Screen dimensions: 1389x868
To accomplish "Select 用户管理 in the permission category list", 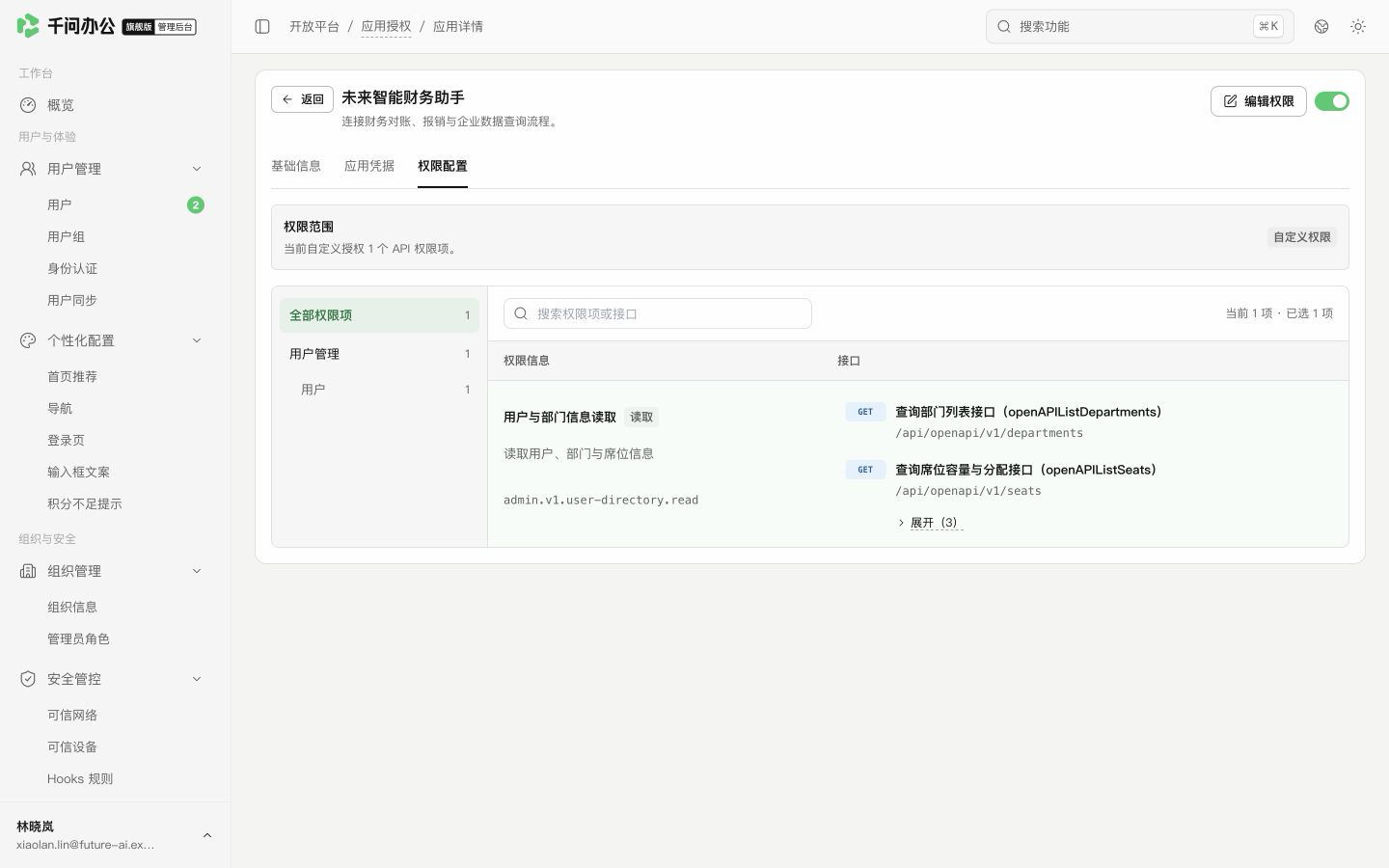I will 379,354.
